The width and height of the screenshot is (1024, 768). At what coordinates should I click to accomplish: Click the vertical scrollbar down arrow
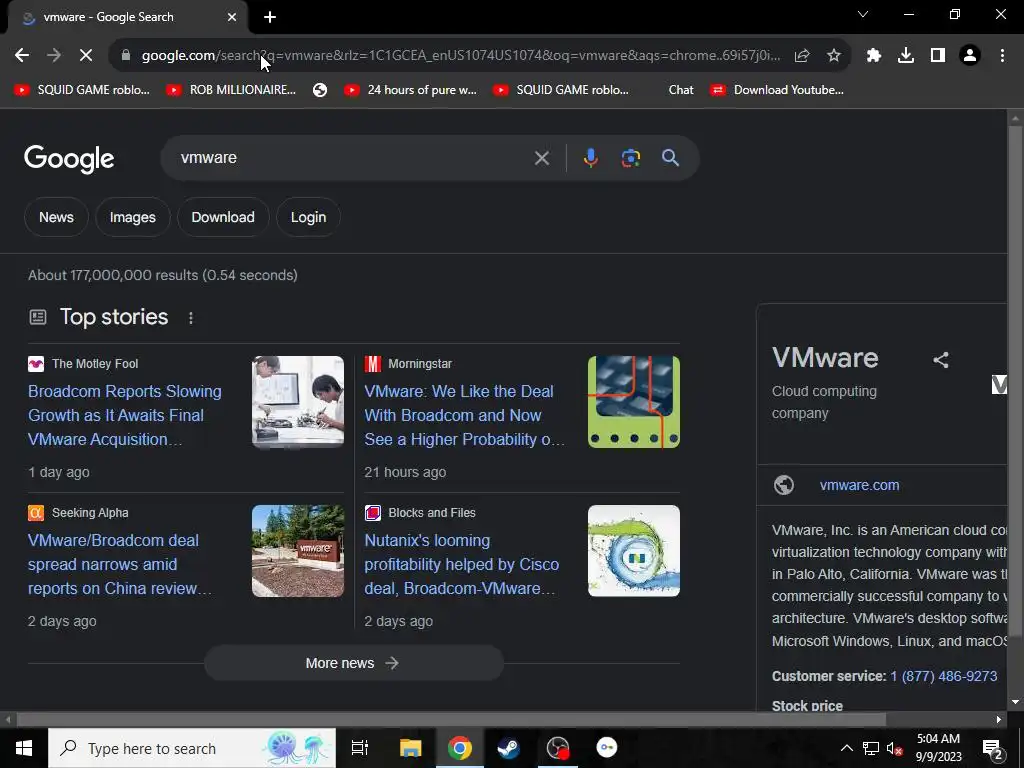[1015, 702]
